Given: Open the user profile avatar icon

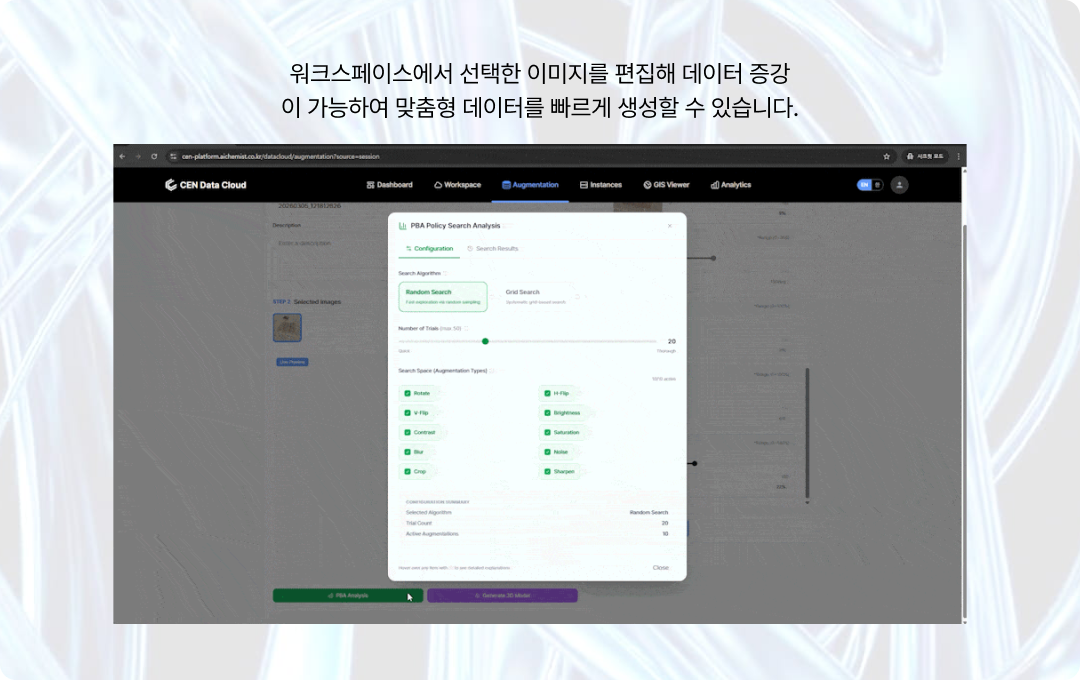Looking at the screenshot, I should point(900,185).
